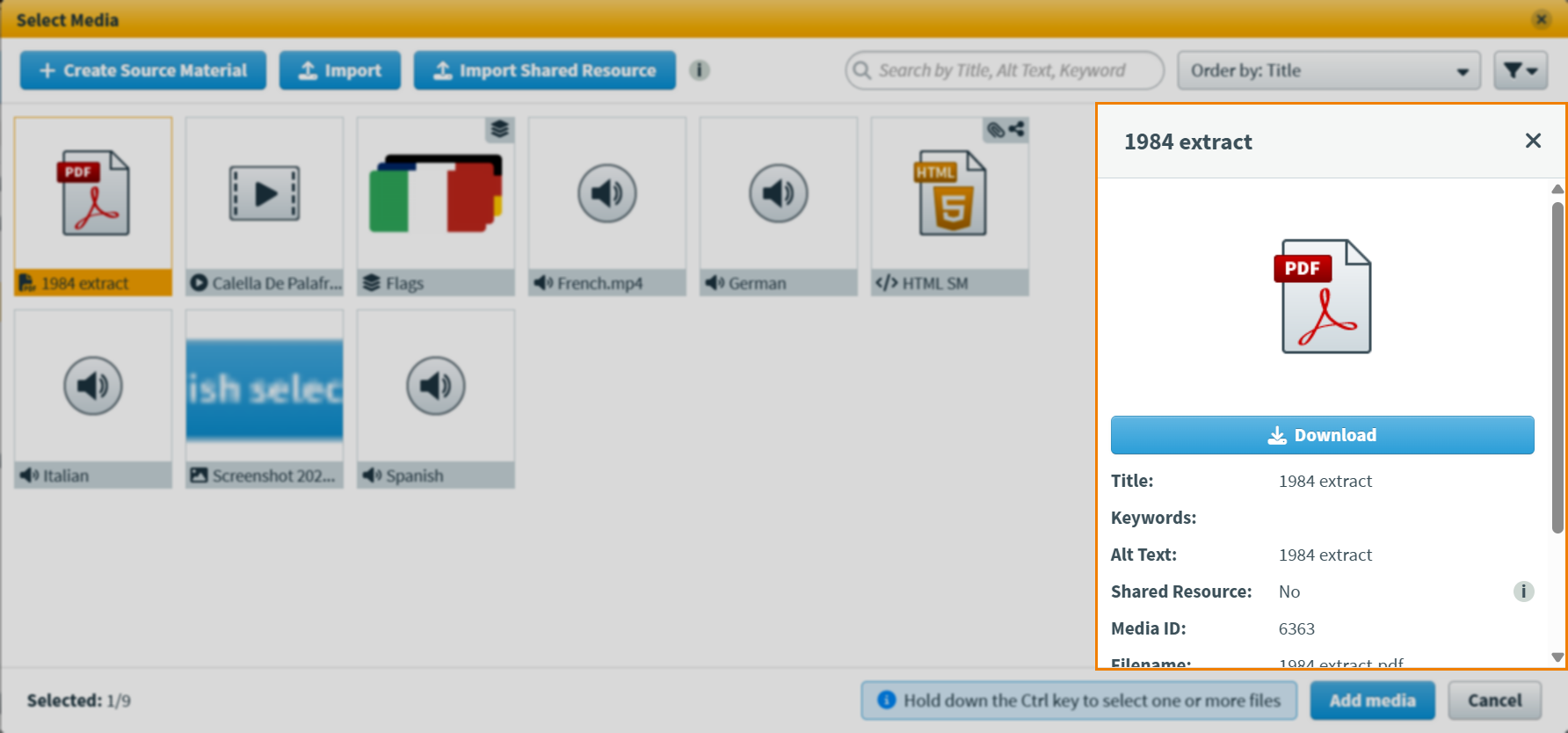Click the layers icon on Flags thumbnail
Viewport: 1568px width, 733px height.
coord(500,130)
